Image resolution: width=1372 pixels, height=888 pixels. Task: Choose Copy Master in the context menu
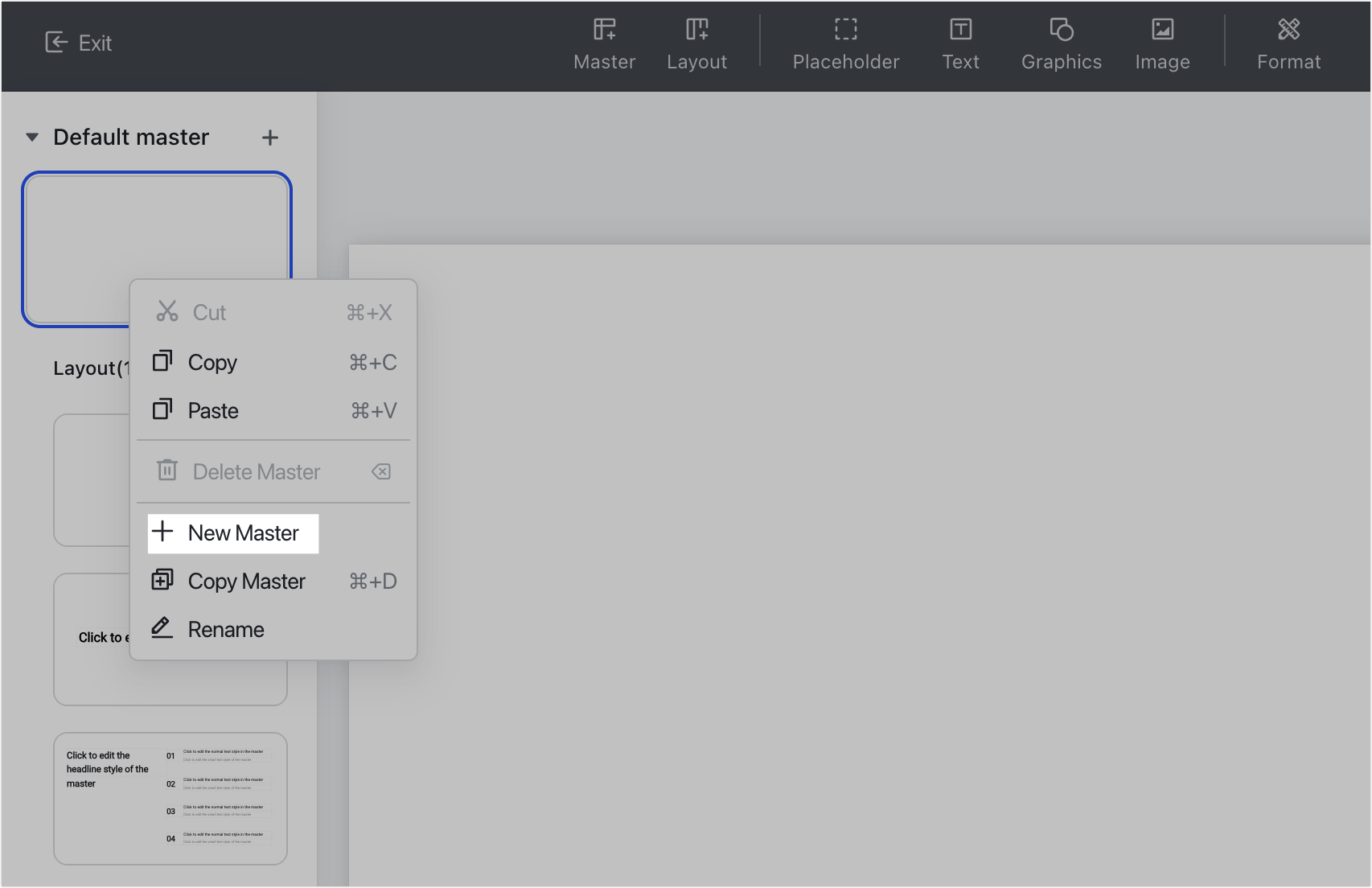coord(273,581)
